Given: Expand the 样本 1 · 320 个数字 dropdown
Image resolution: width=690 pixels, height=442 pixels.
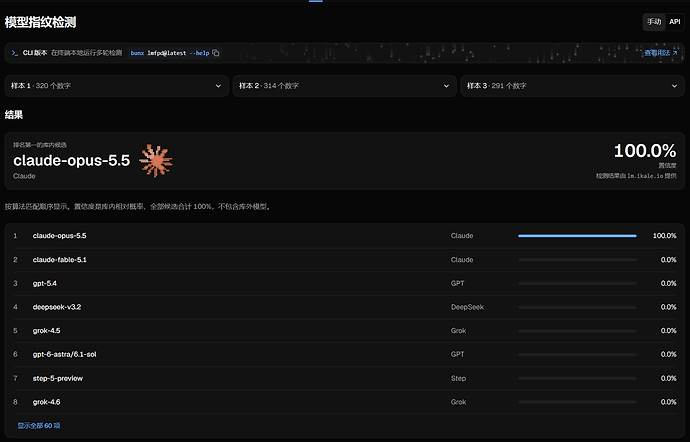Looking at the screenshot, I should tap(117, 86).
